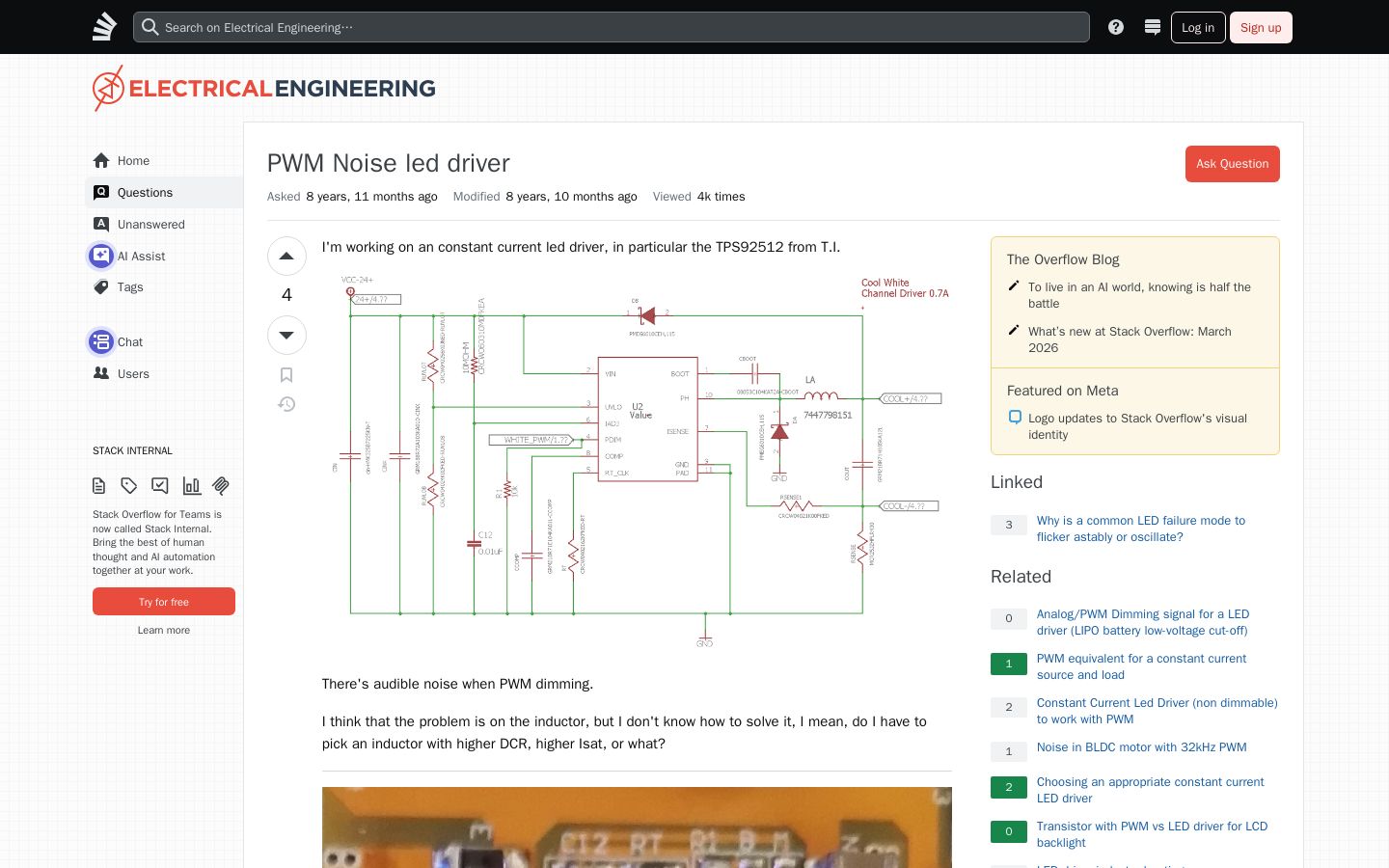Screen dimensions: 1389x868
Task: Open the PWM Noise led driver title link
Action: pyautogui.click(x=388, y=163)
